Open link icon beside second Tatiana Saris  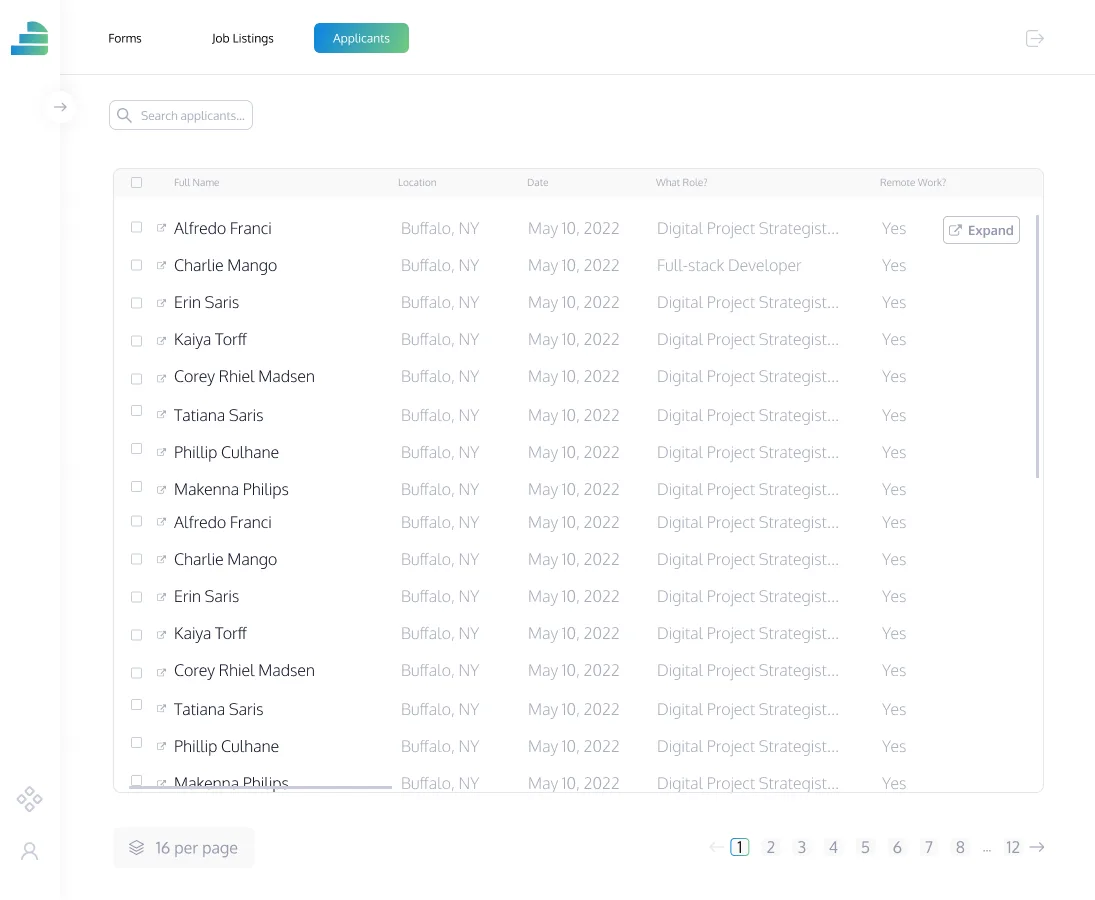pyautogui.click(x=161, y=708)
